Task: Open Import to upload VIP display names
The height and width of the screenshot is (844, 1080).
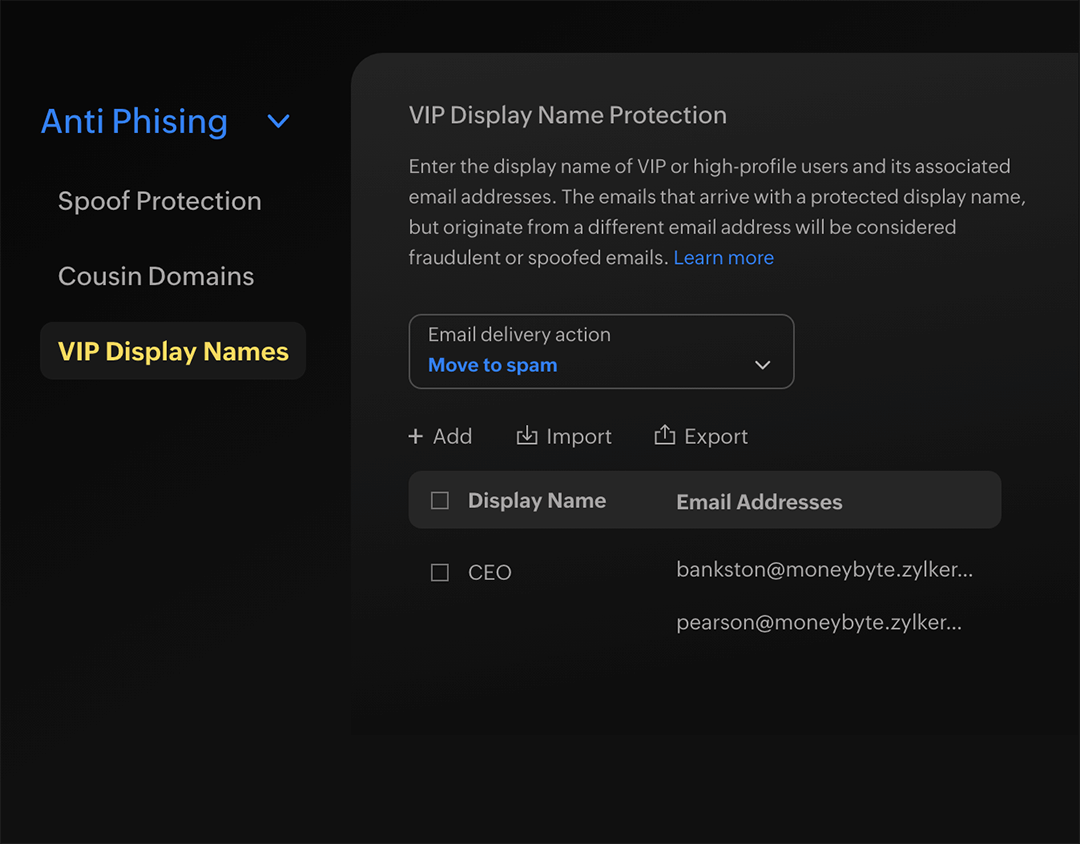Action: [564, 436]
